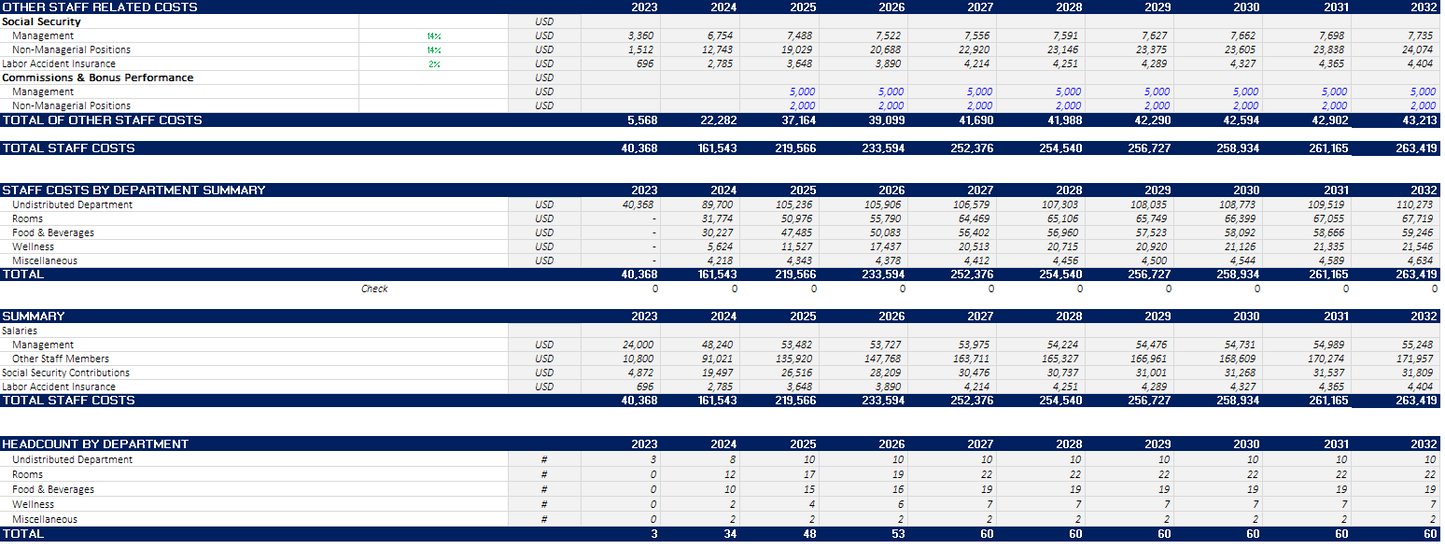Click Total of Other Staff Costs 2023 value 5,568
1445x549 pixels.
point(636,120)
